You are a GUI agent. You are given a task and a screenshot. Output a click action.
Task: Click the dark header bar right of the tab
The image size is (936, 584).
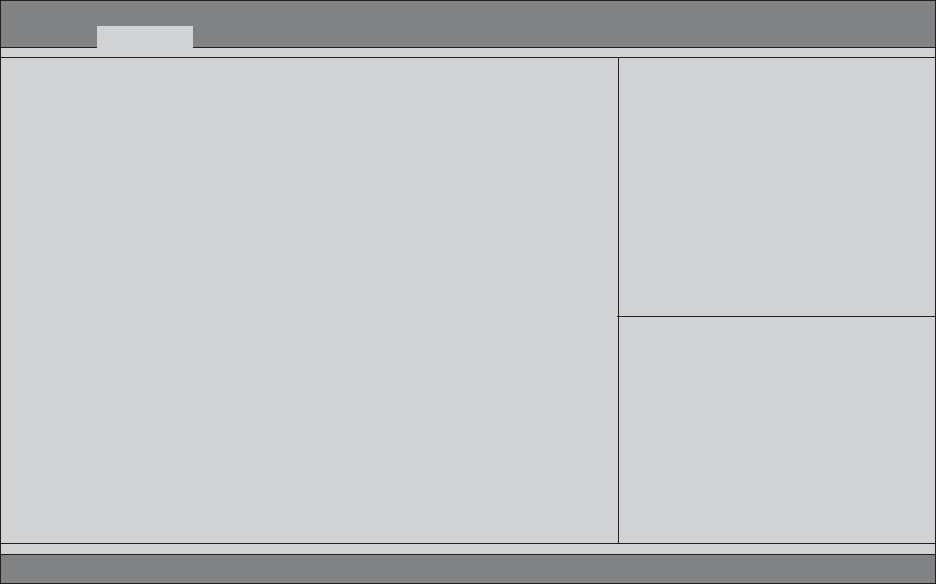pos(564,24)
